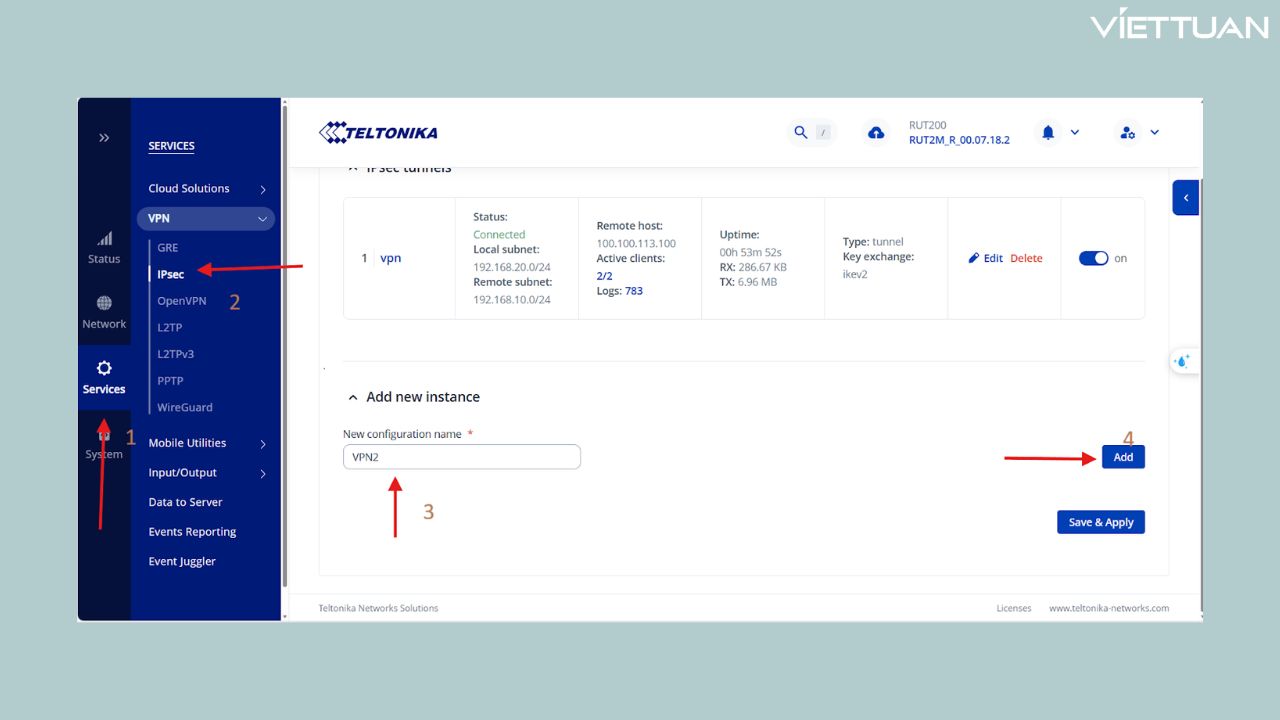The image size is (1280, 720).
Task: Open the user account settings icon
Action: point(1128,132)
